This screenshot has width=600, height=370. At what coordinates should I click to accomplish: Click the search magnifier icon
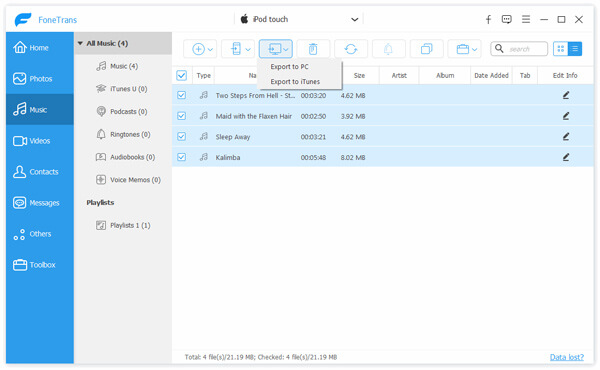pos(499,49)
